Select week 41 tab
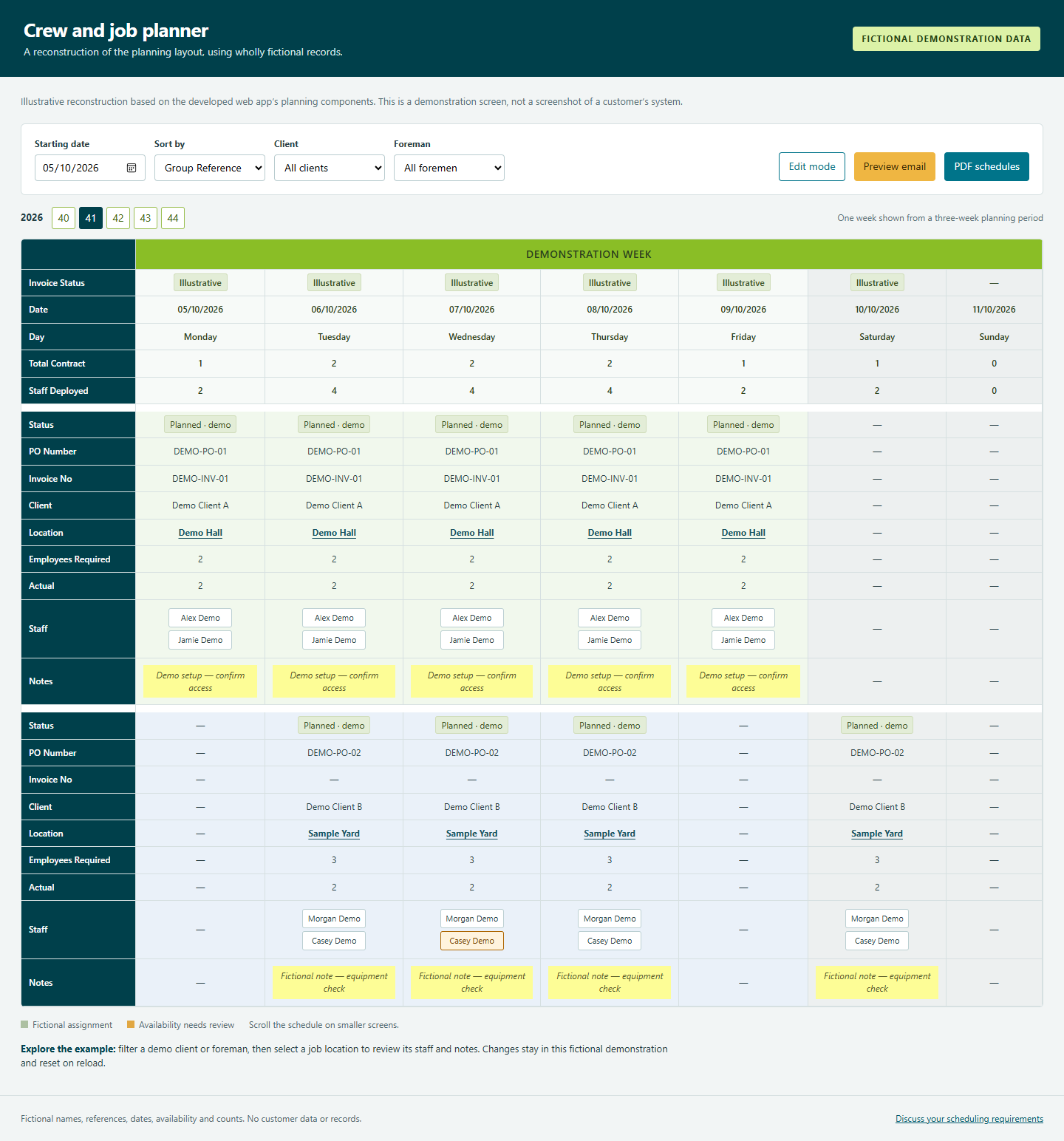1064x1141 pixels. 91,218
